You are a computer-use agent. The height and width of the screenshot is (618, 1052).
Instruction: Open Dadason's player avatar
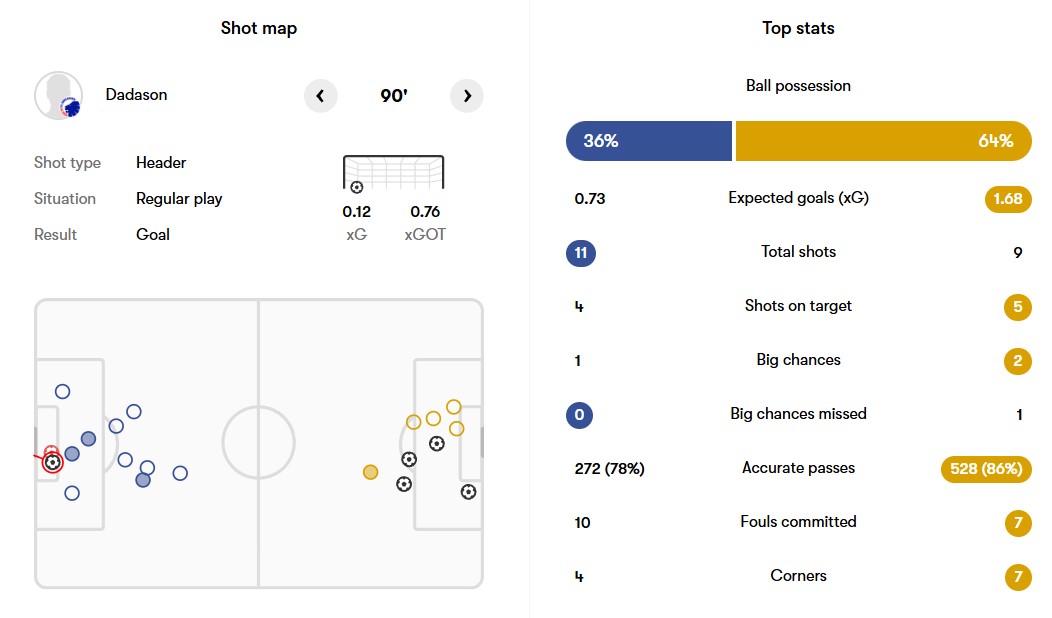[x=58, y=96]
